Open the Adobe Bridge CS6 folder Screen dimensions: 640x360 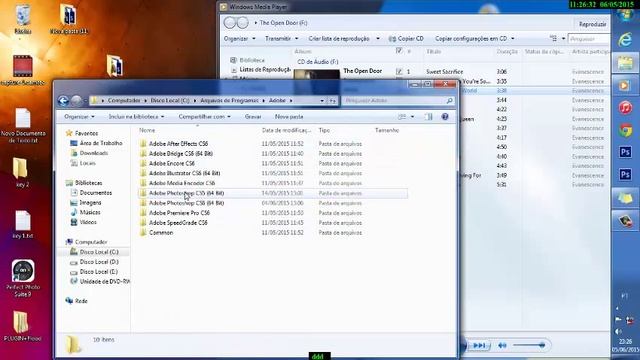pos(181,153)
